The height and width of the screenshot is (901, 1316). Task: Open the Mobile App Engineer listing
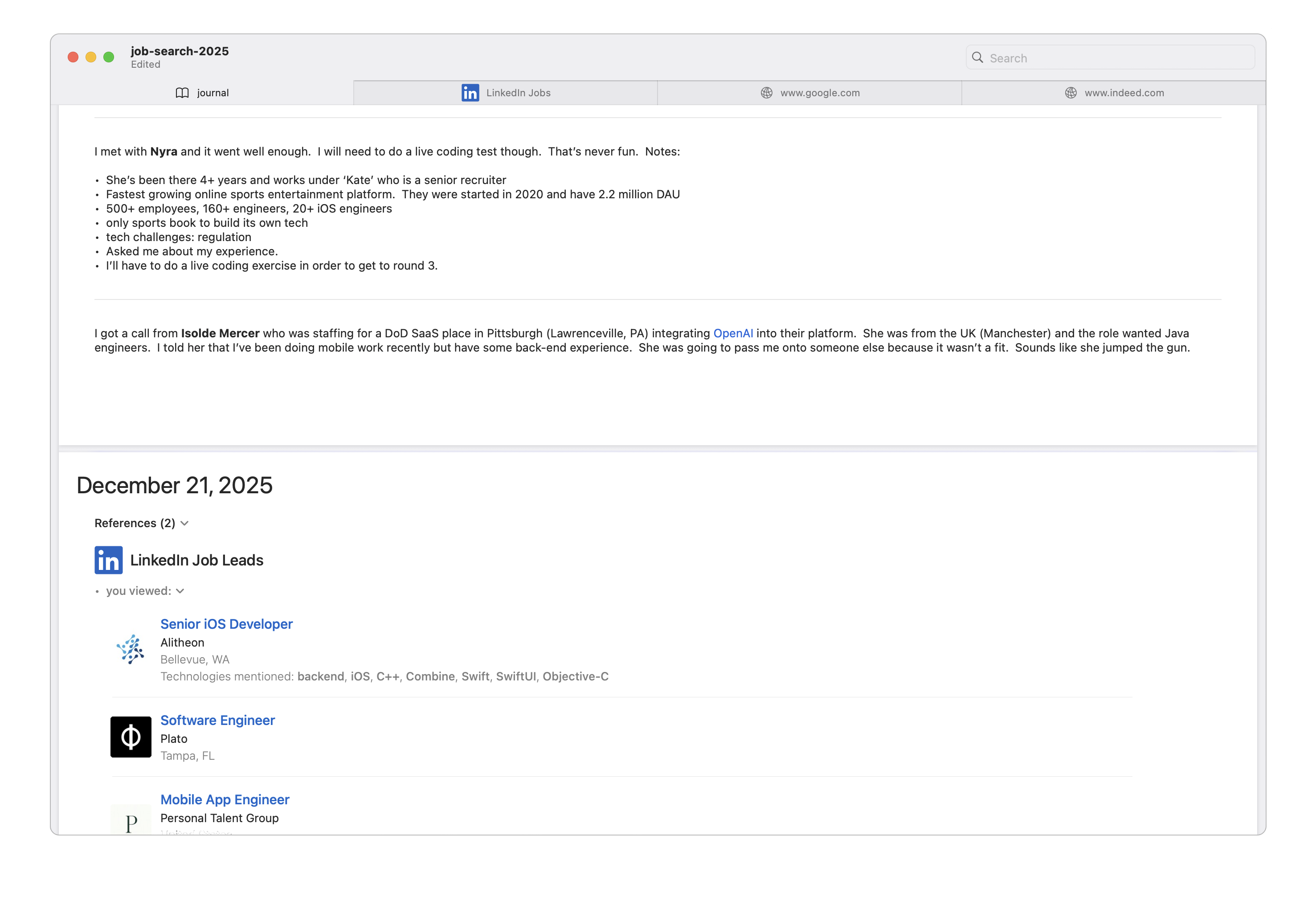(224, 800)
